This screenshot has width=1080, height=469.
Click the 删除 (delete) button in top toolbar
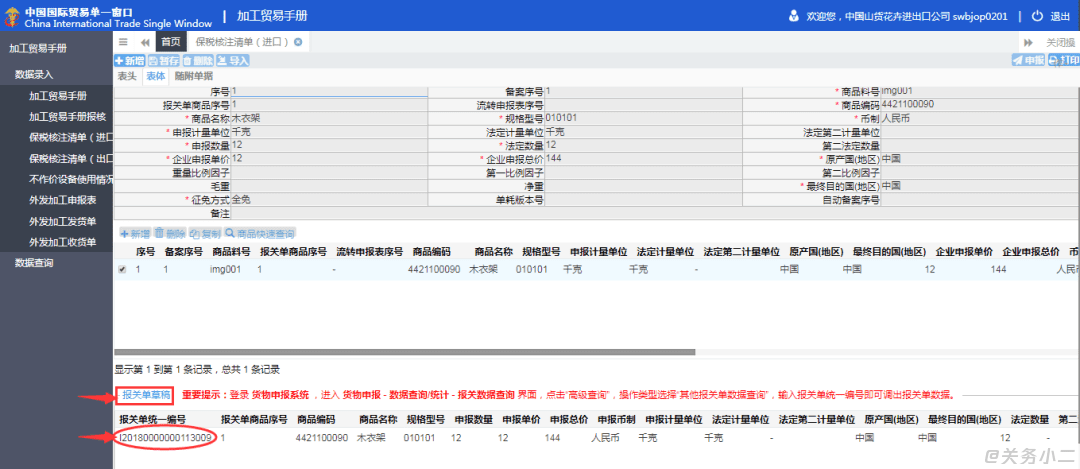pyautogui.click(x=197, y=60)
